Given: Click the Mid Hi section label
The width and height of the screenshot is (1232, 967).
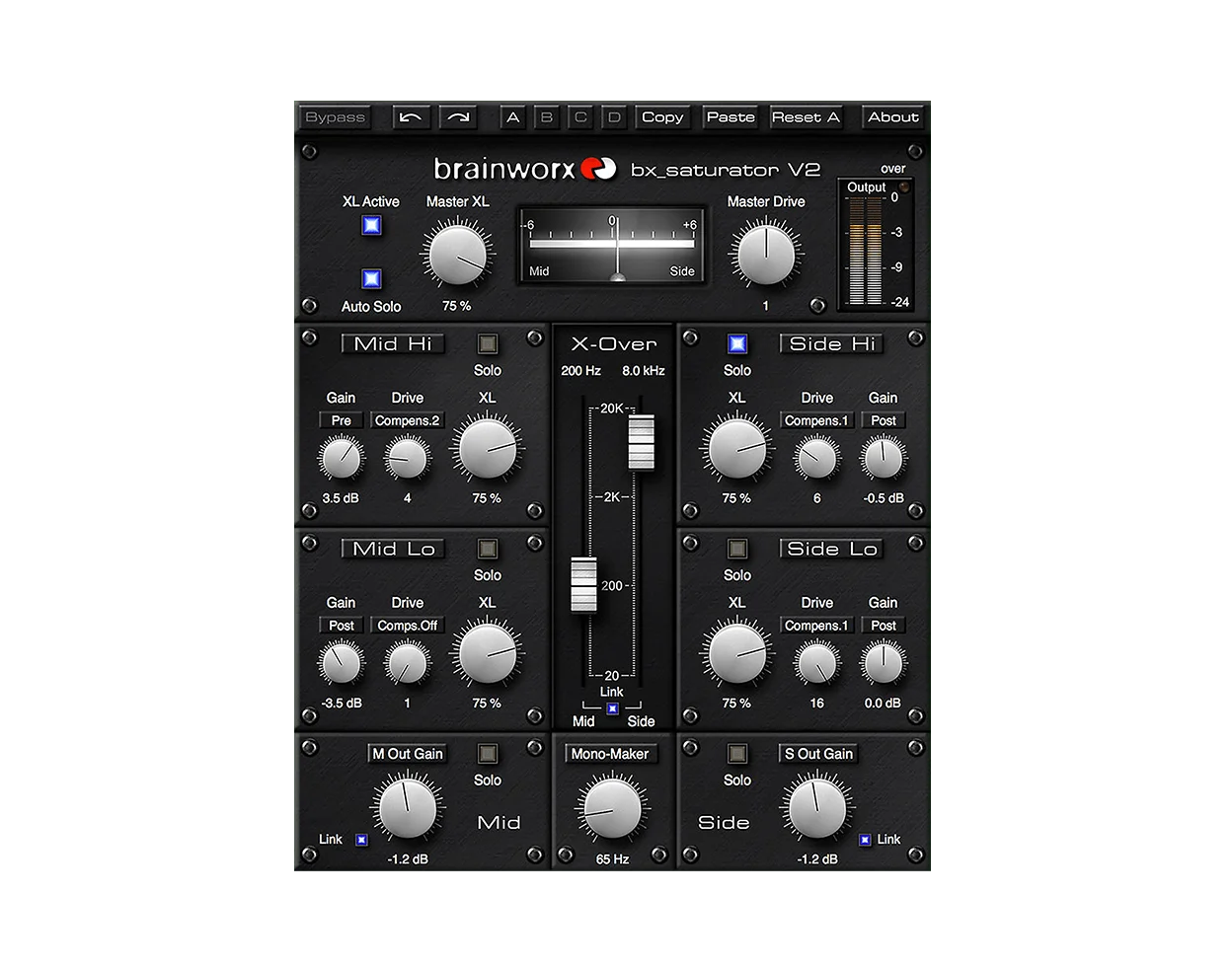Looking at the screenshot, I should [393, 343].
